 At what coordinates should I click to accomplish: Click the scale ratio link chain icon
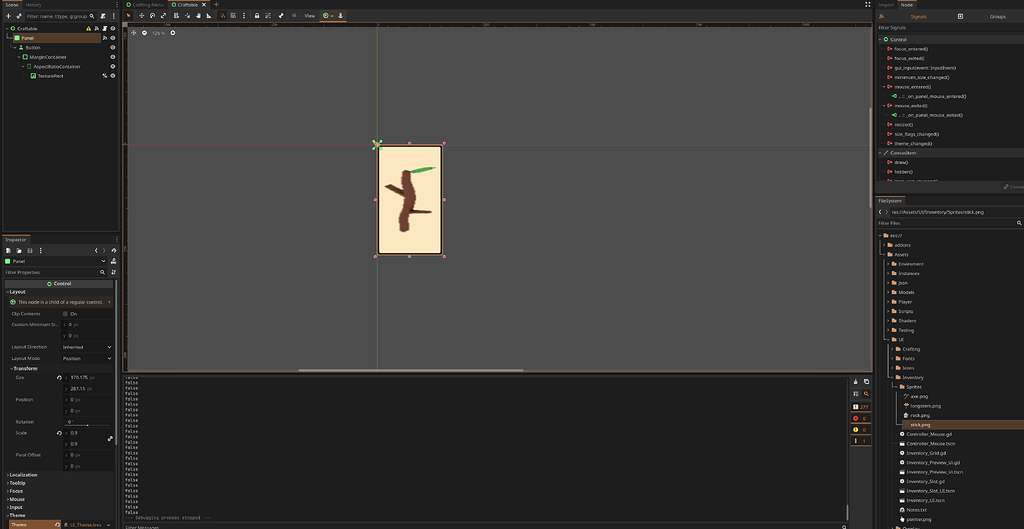[110, 438]
